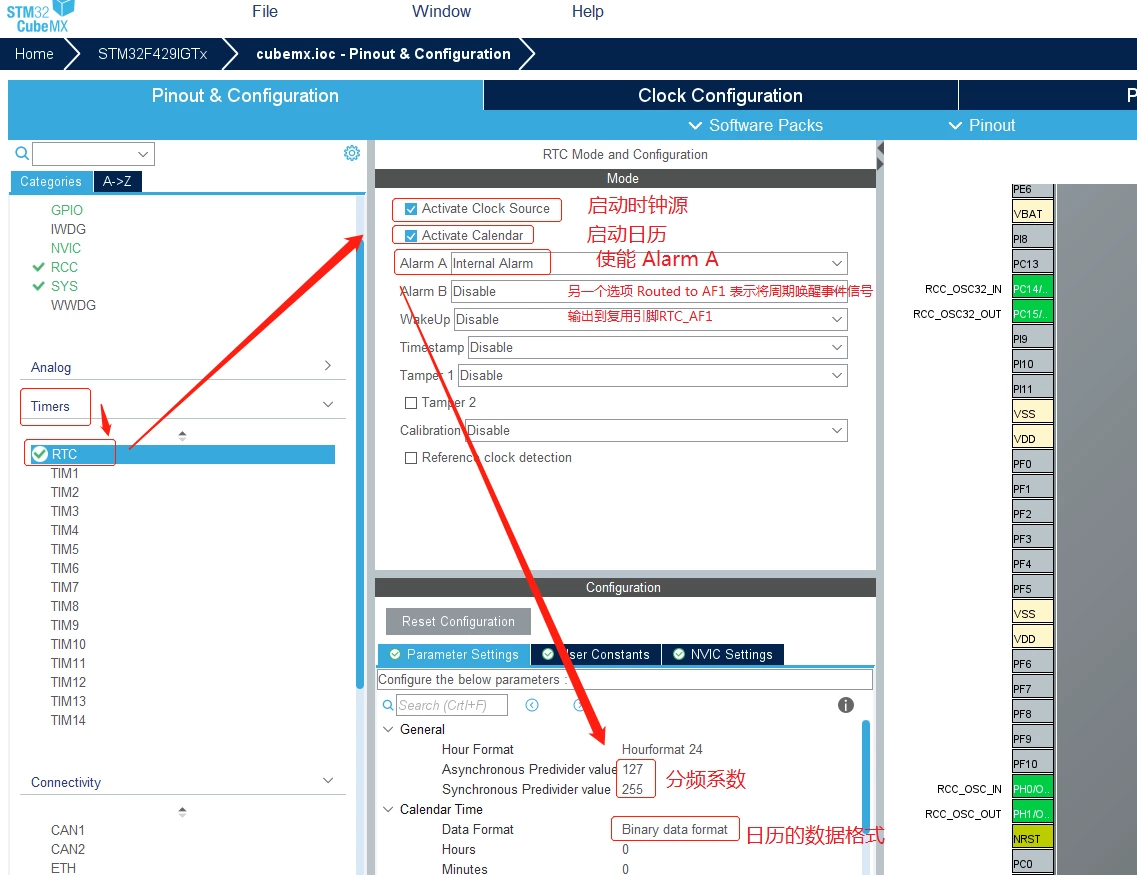Select the PC0 pin

pyautogui.click(x=1033, y=863)
